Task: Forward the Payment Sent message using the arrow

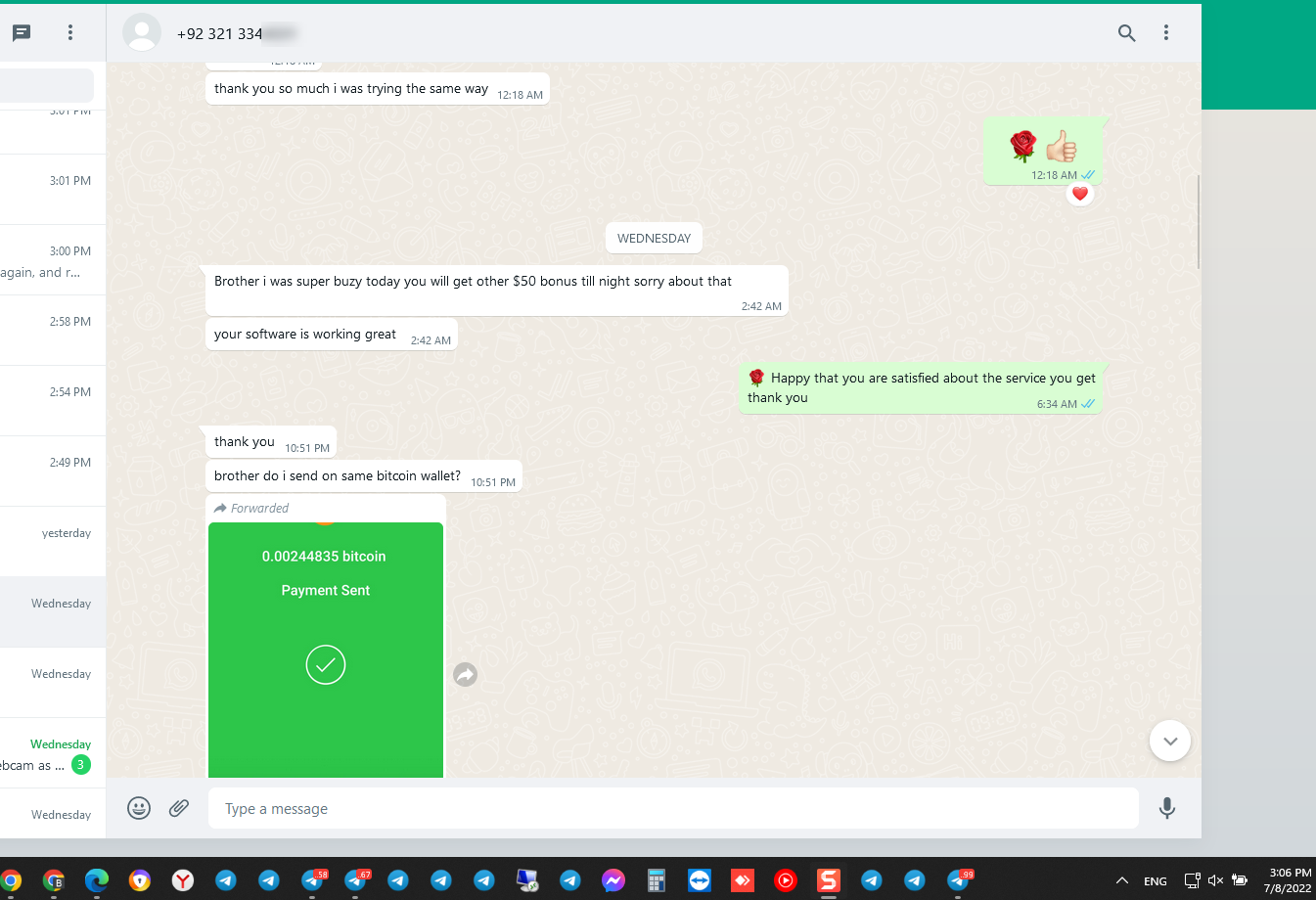Action: click(x=465, y=674)
